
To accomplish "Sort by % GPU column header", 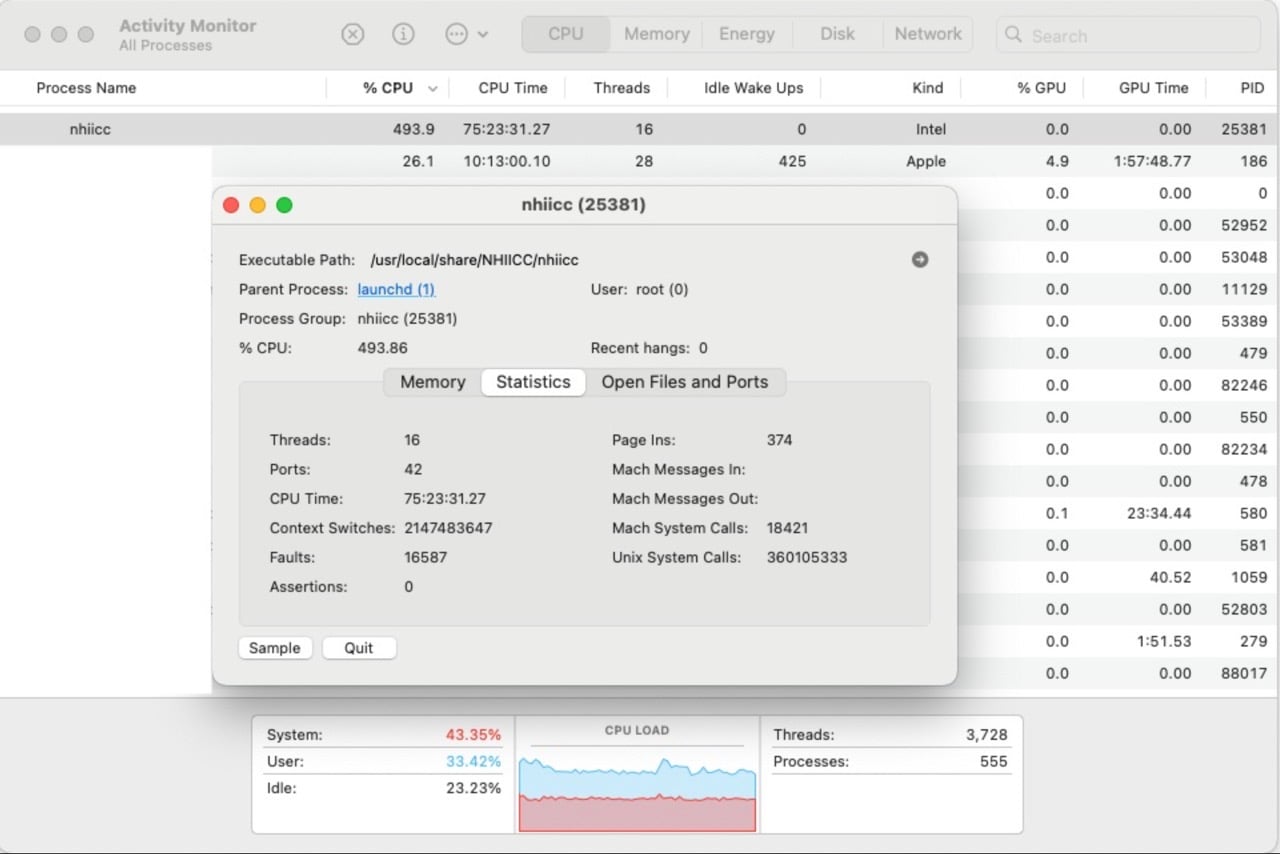I will pyautogui.click(x=1042, y=88).
